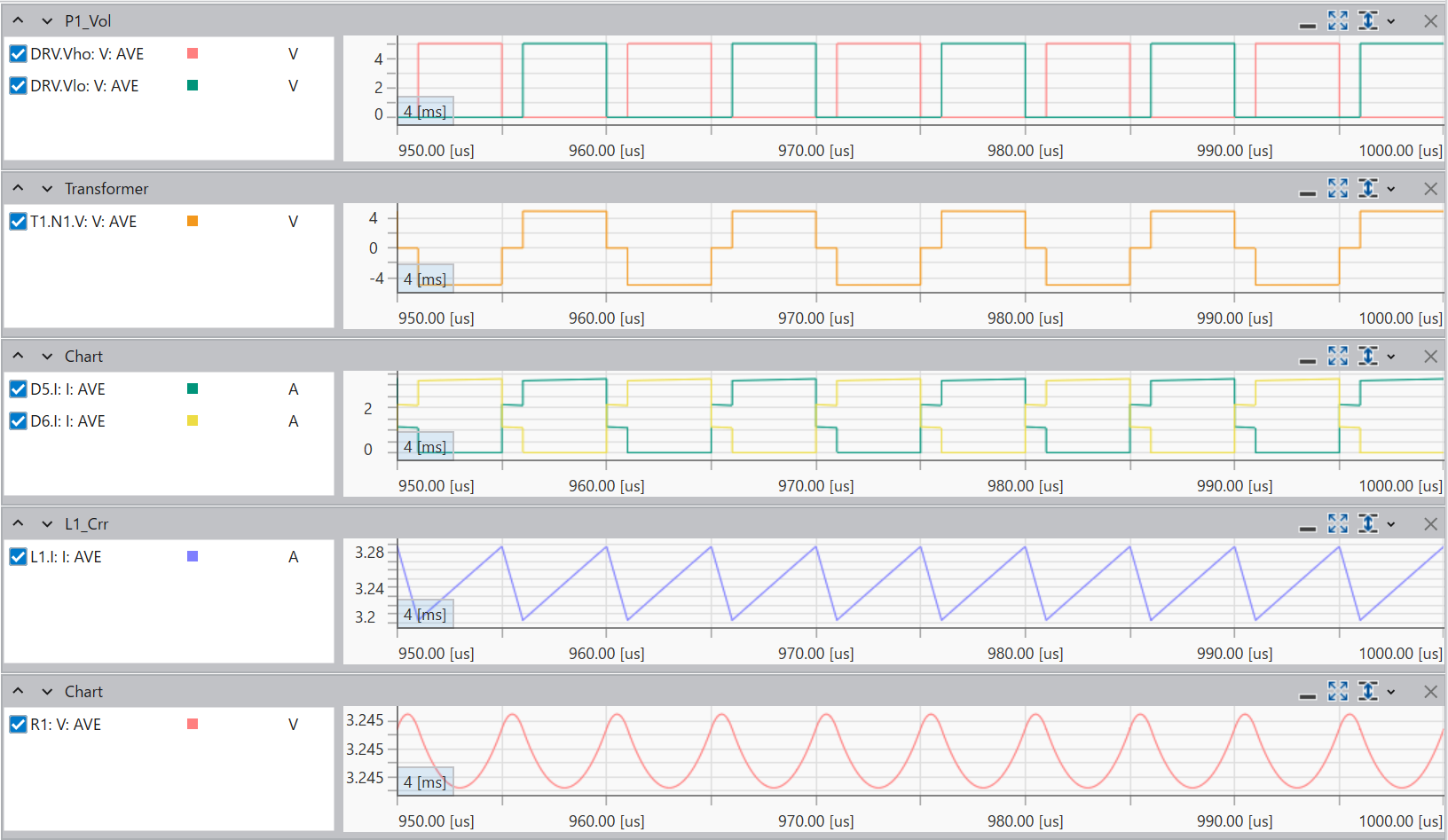Screen dimensions: 1448x840
Task: Click the T1.N1.V orange color swatch
Action: point(193,221)
